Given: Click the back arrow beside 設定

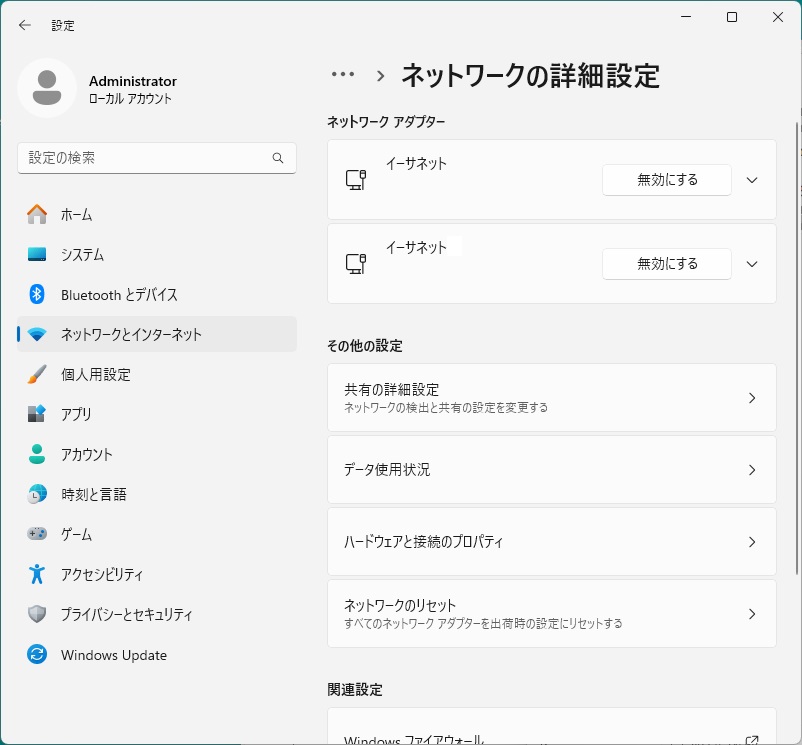Looking at the screenshot, I should (x=25, y=25).
